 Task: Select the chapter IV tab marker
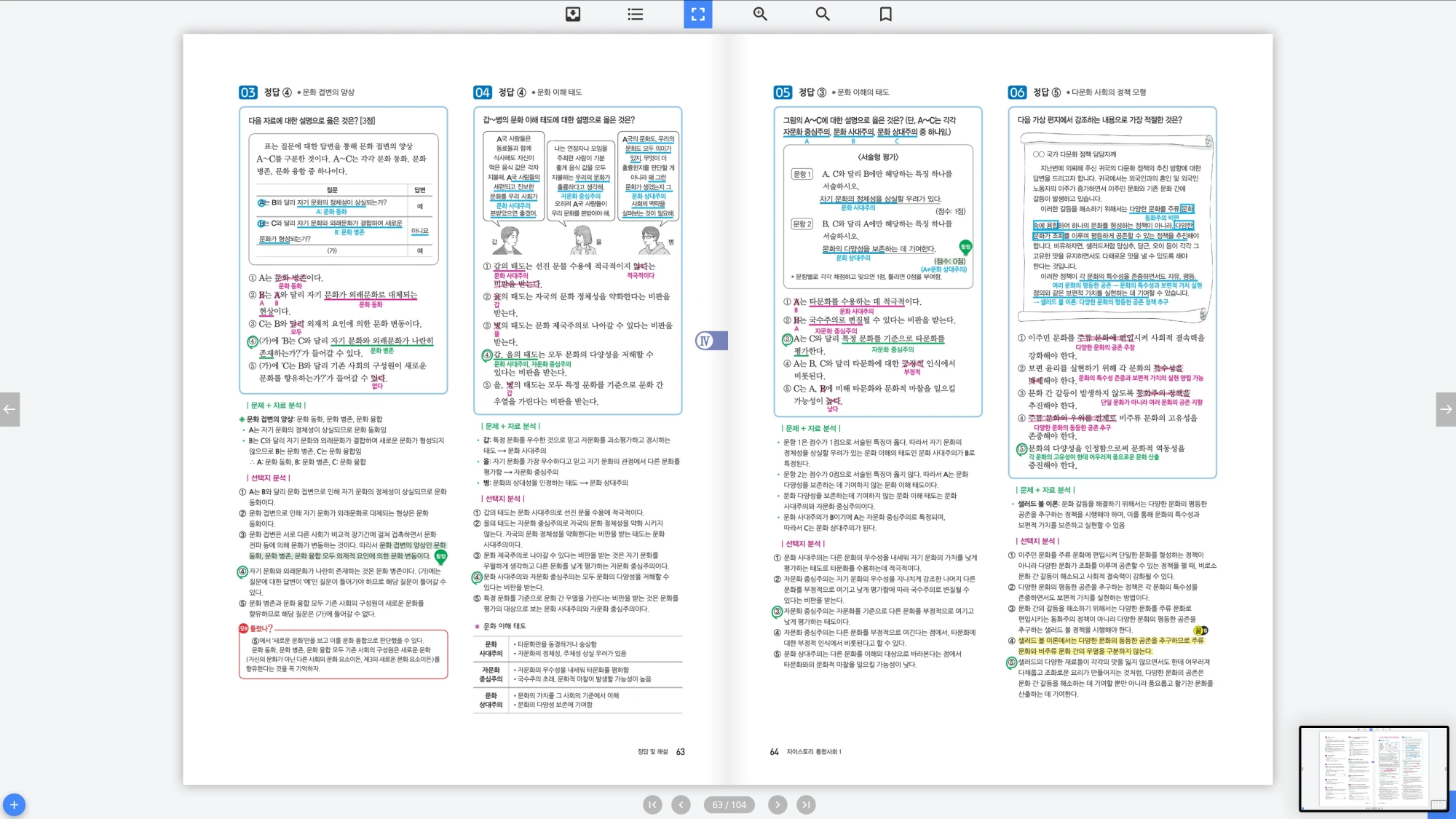[x=711, y=341]
